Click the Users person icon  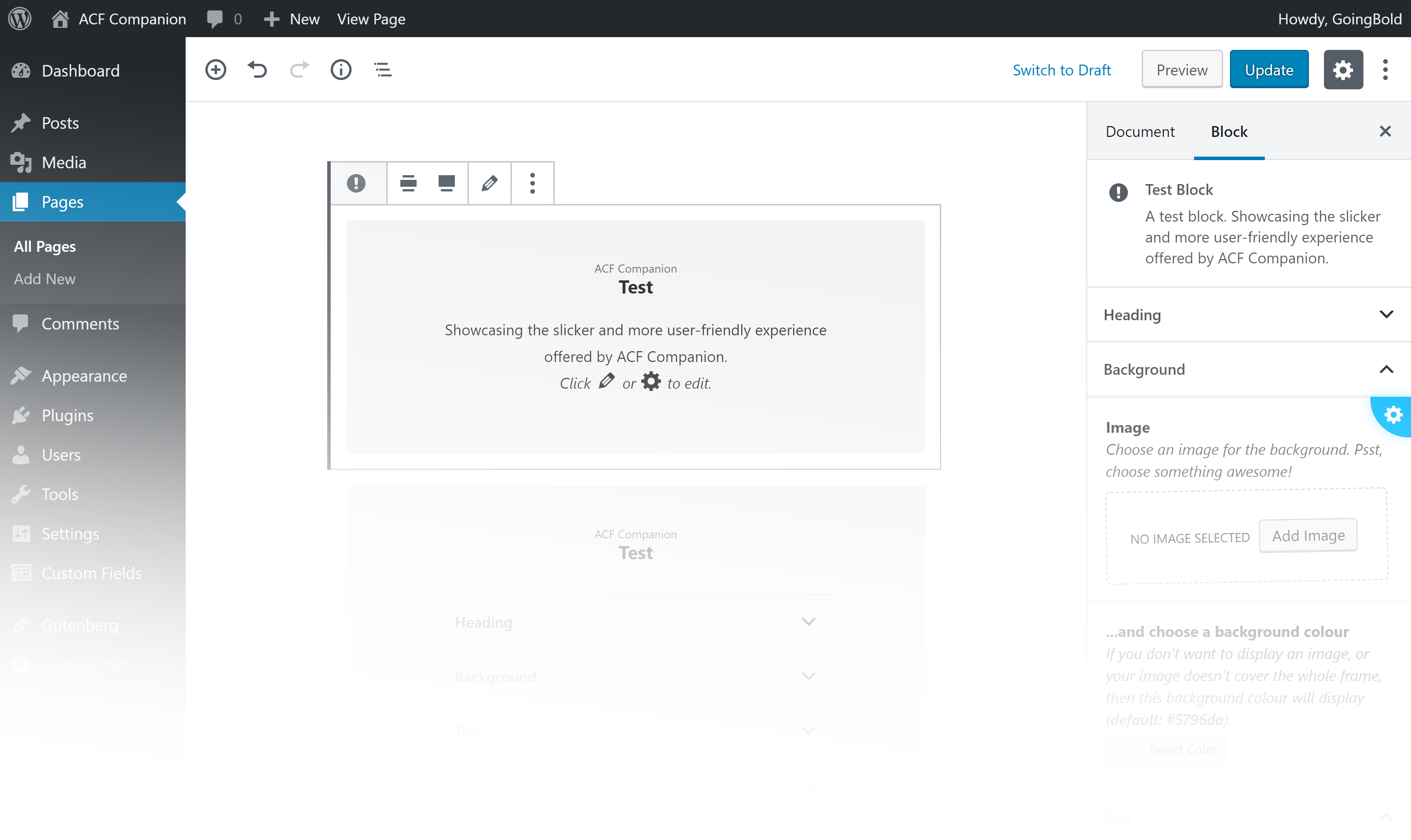[x=21, y=455]
